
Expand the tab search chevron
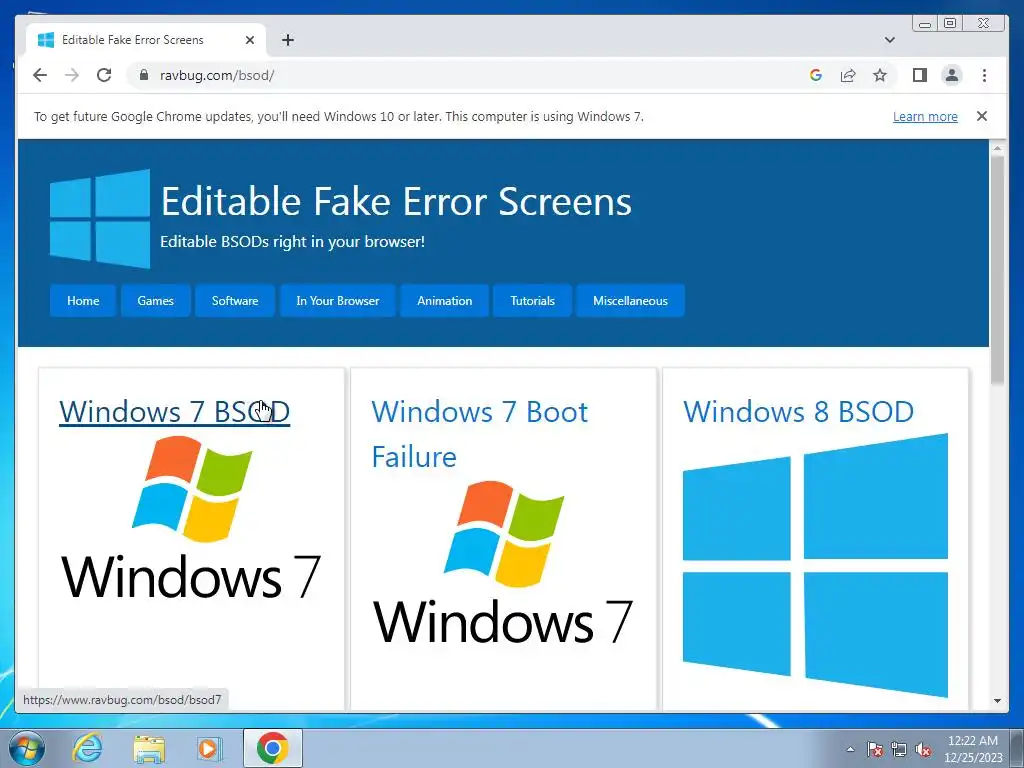pos(889,40)
